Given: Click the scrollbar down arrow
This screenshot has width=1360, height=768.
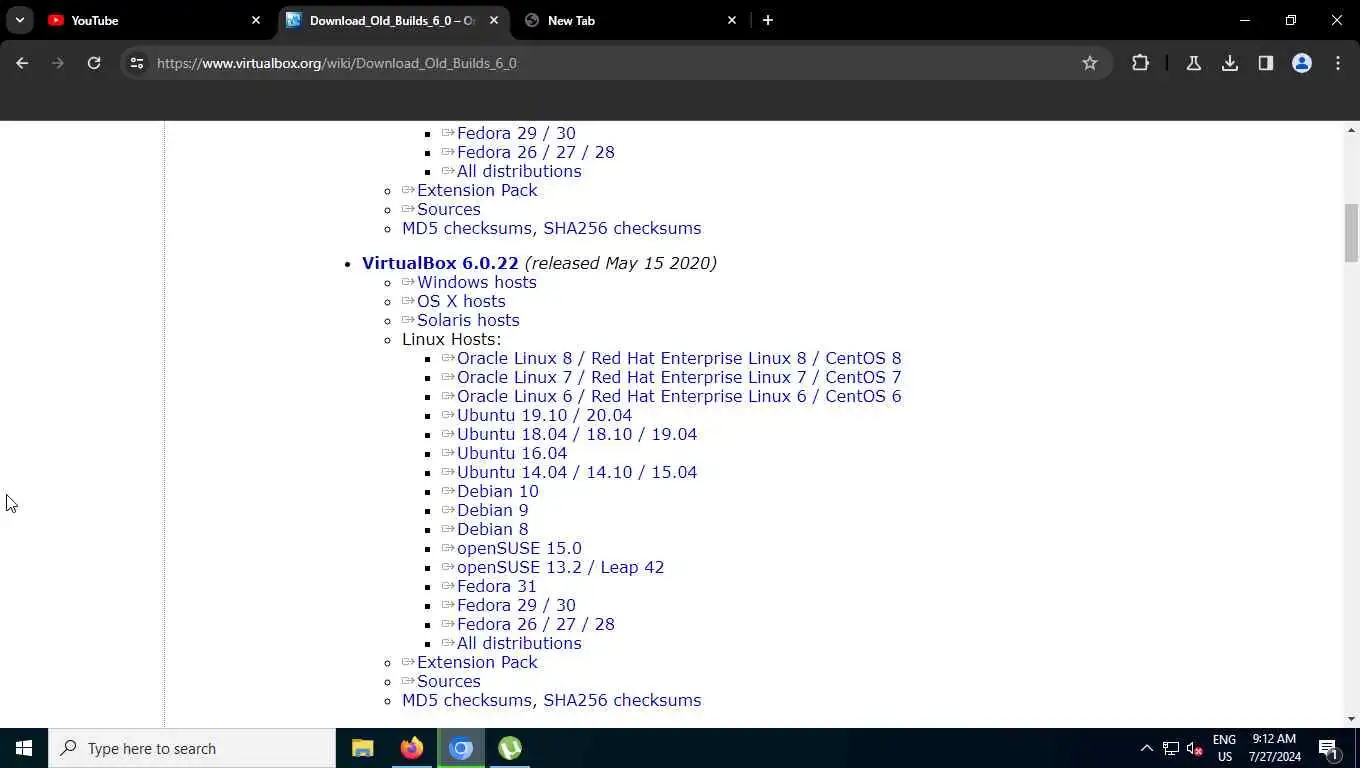Looking at the screenshot, I should point(1352,718).
